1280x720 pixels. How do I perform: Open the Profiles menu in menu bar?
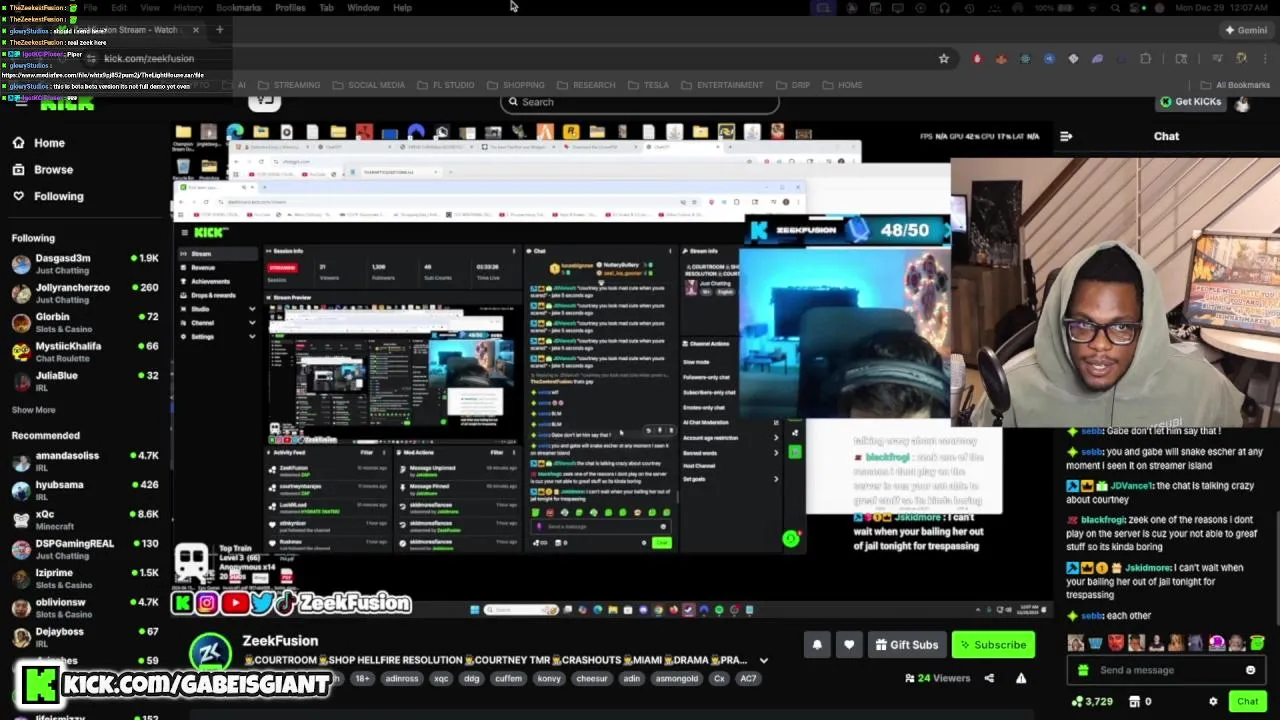coord(290,8)
